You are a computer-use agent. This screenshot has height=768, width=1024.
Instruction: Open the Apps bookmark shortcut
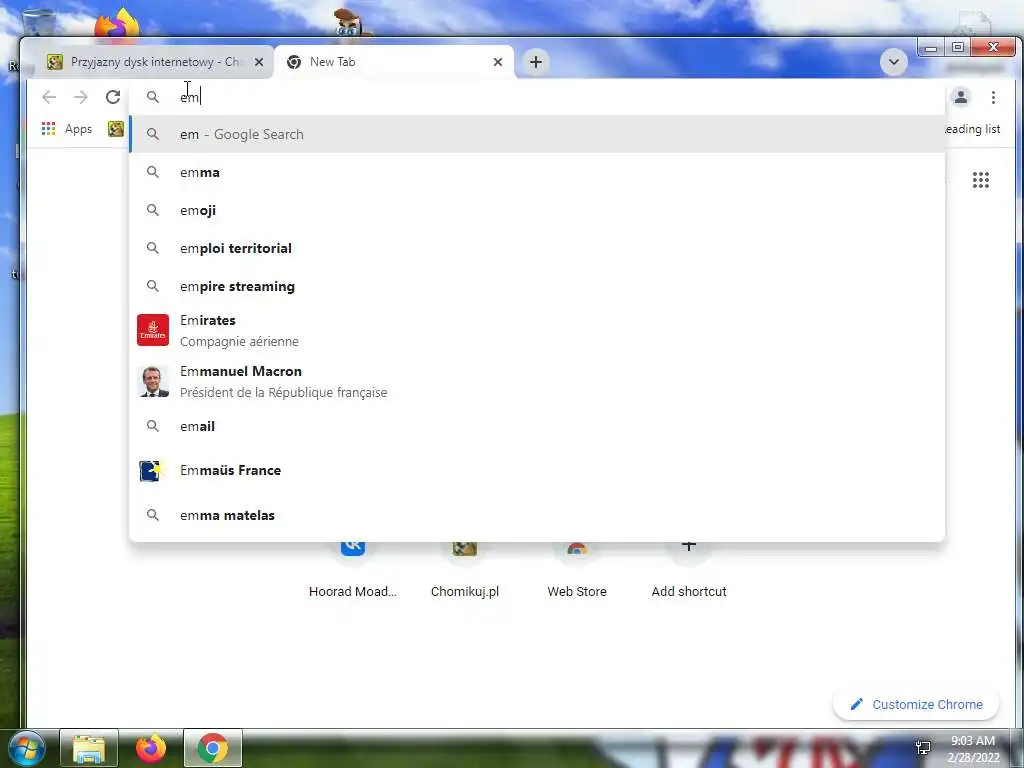(67, 129)
